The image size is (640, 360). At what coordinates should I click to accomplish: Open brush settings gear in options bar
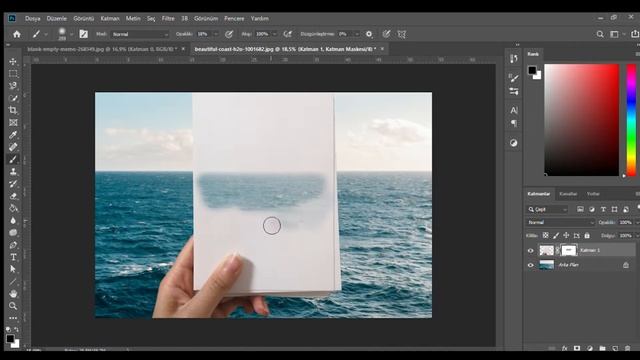pos(369,34)
